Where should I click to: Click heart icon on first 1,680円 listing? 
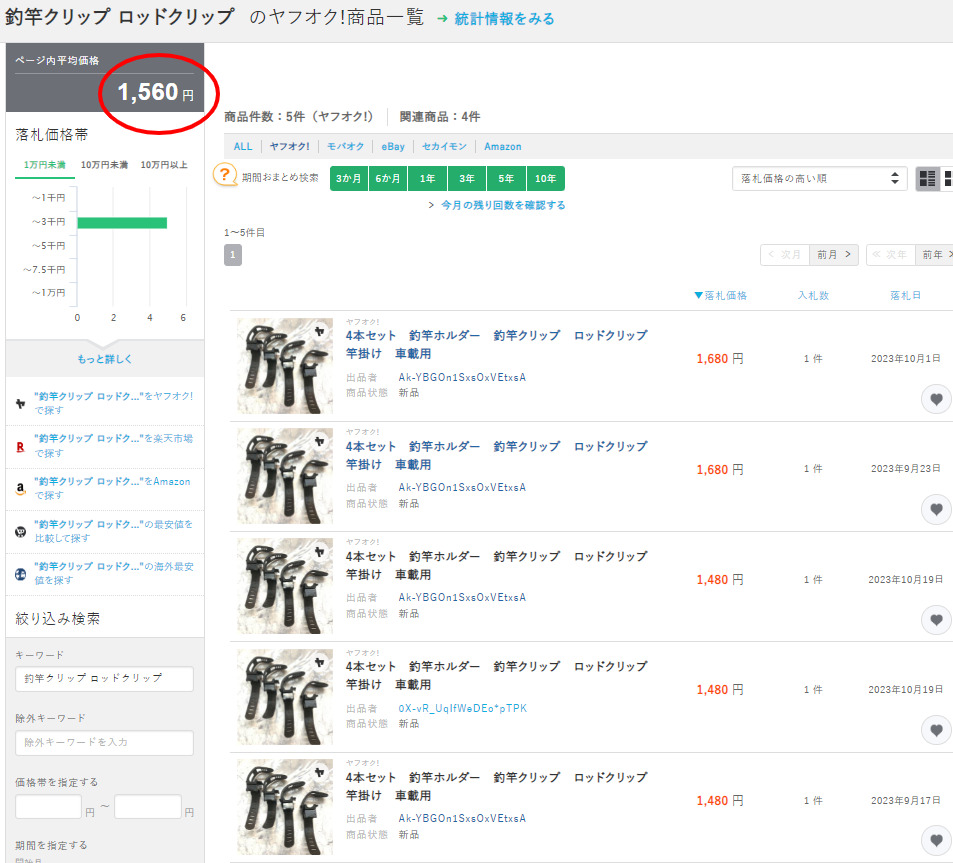click(935, 400)
